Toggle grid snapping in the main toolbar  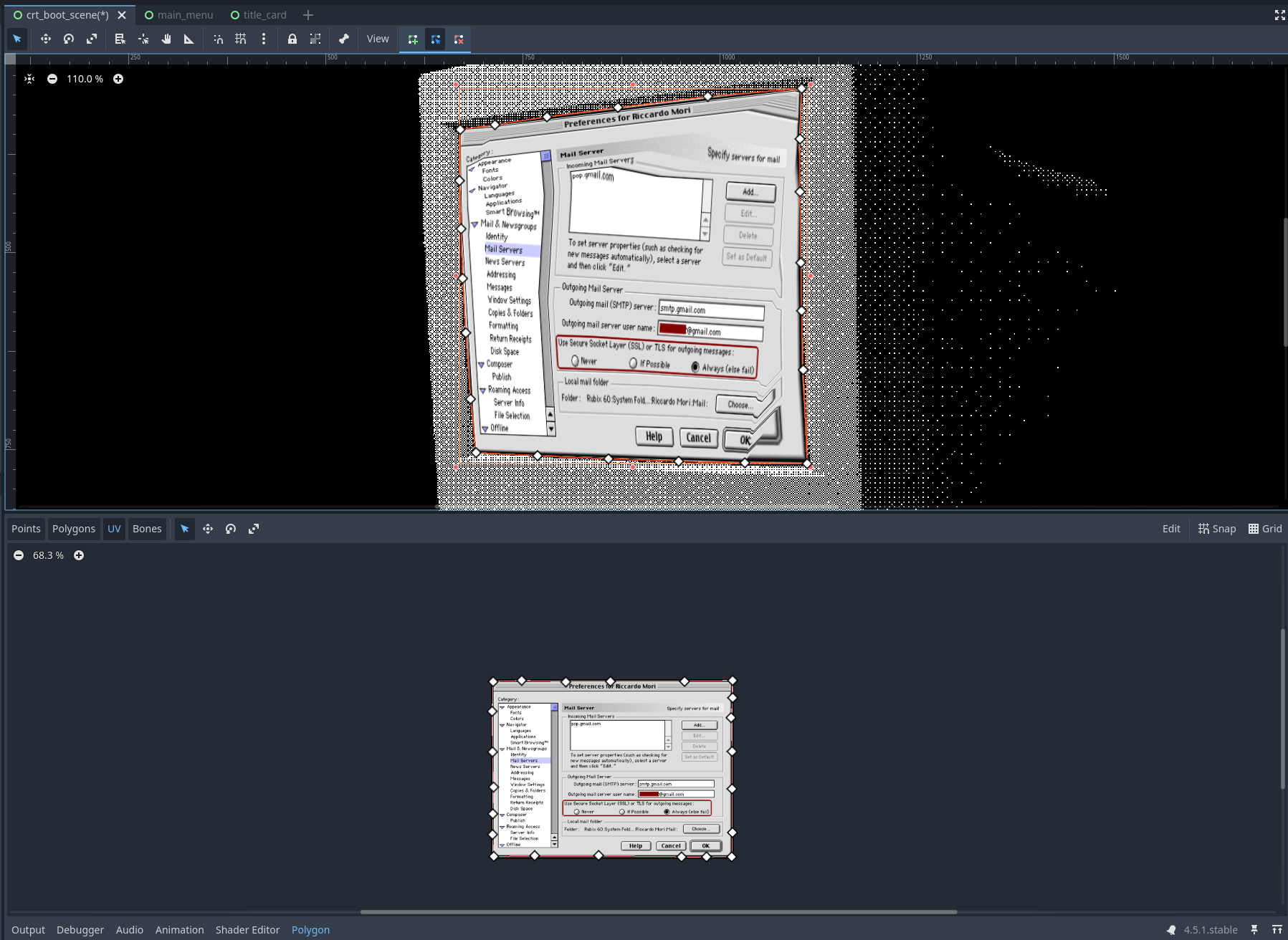pos(241,39)
